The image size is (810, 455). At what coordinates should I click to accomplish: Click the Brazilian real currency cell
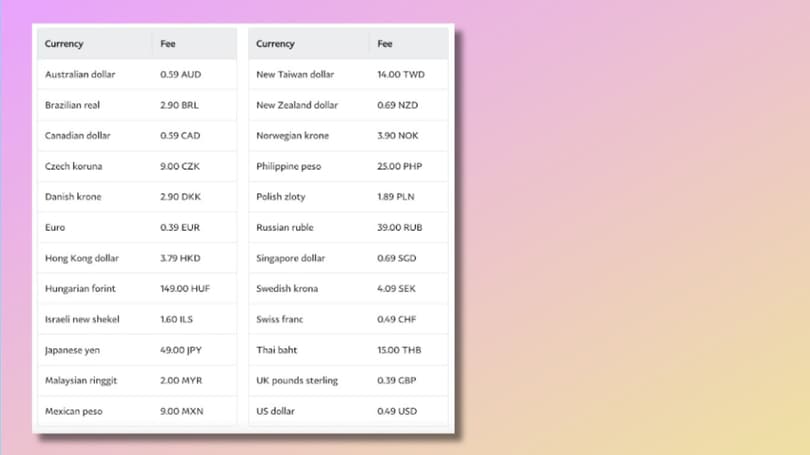72,105
